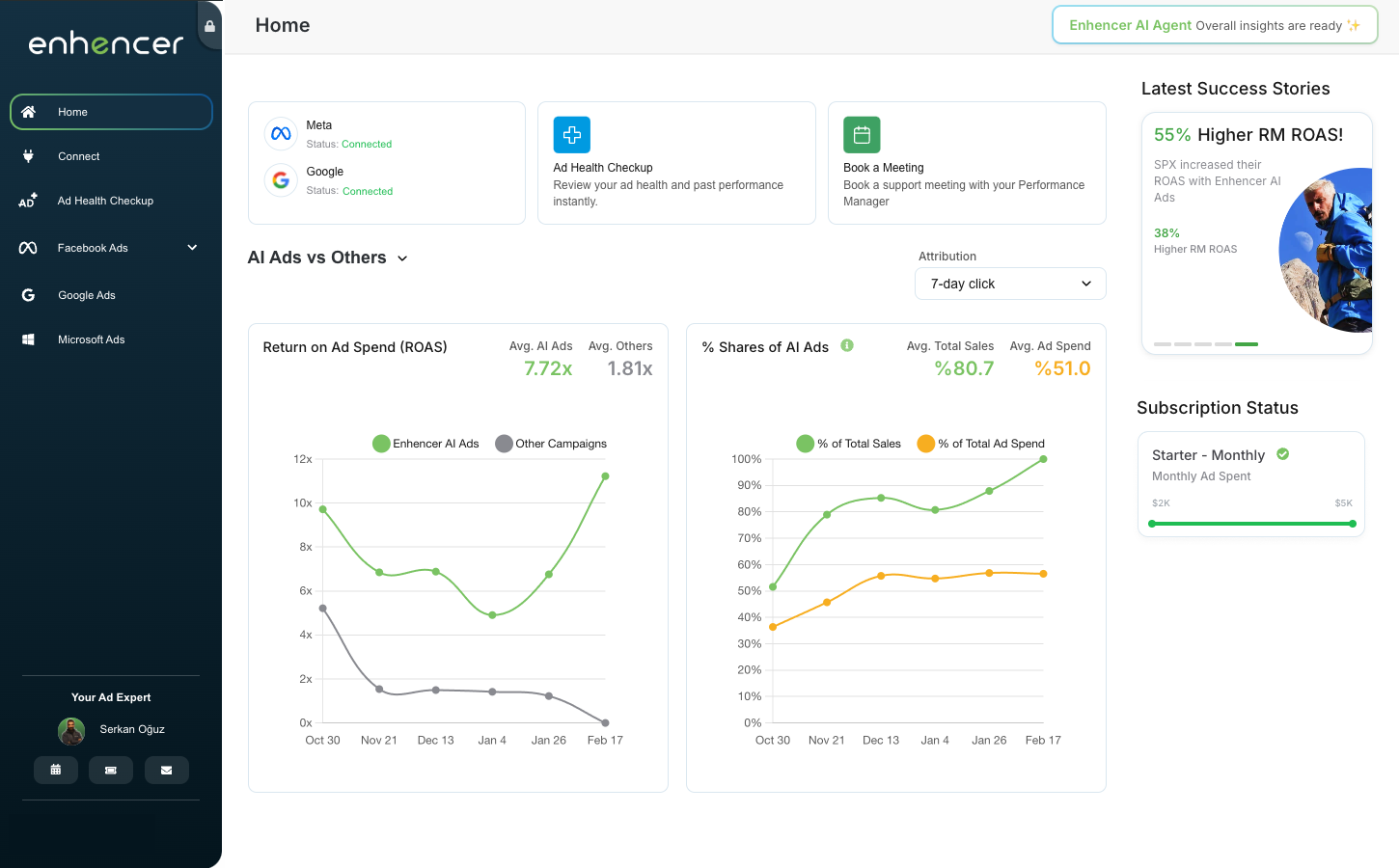Click the 1.81x Avg. Others value
Viewport: 1399px width, 868px height.
(630, 368)
